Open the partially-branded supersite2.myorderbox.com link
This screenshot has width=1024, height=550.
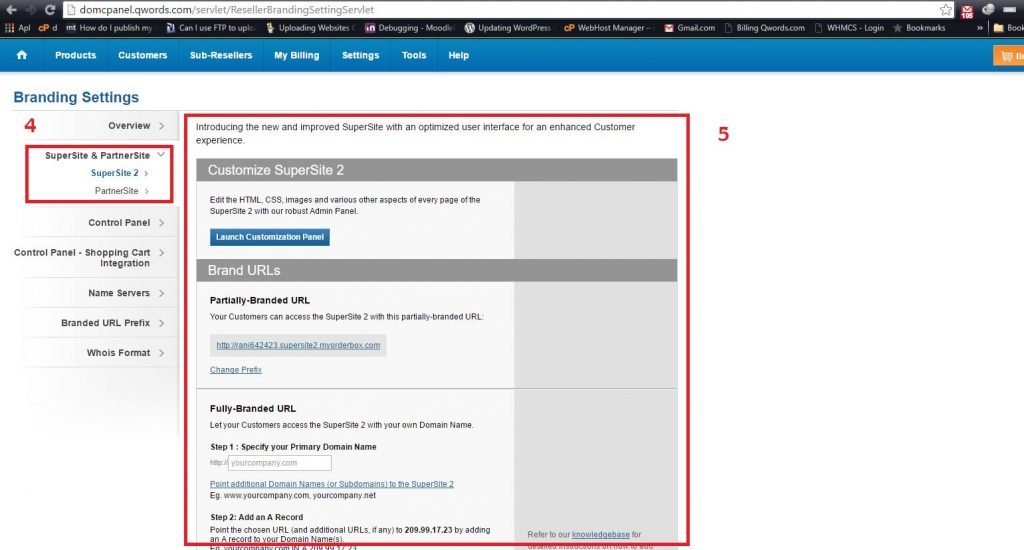pyautogui.click(x=298, y=346)
